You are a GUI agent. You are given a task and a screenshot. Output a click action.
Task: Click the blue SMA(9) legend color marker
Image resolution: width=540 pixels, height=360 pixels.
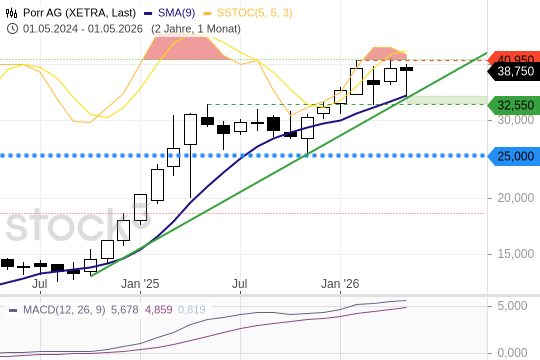(x=148, y=14)
